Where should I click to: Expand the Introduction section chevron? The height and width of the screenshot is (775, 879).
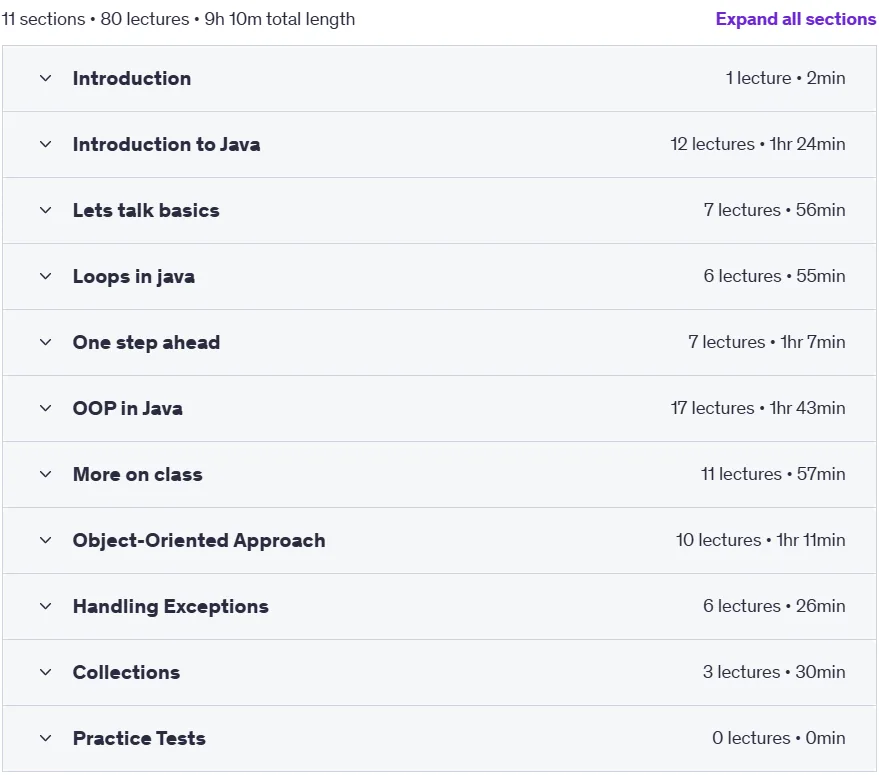pos(45,79)
